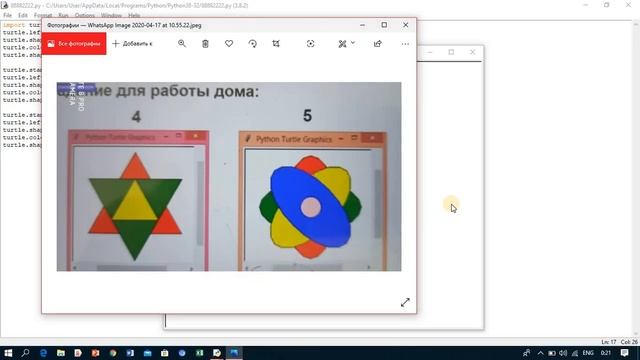The image size is (640, 360).
Task: Close the turtle graphics window behind Photos
Action: (473, 52)
